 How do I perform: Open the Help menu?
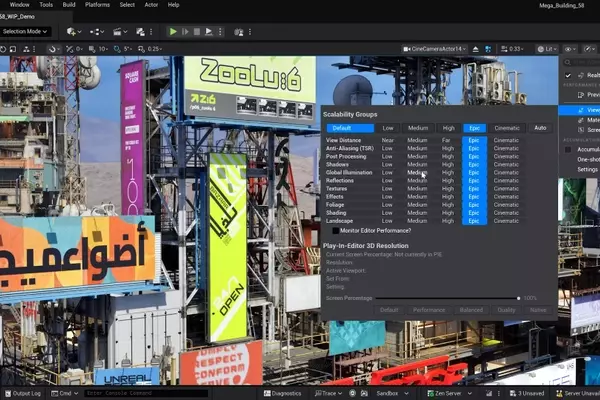173,5
